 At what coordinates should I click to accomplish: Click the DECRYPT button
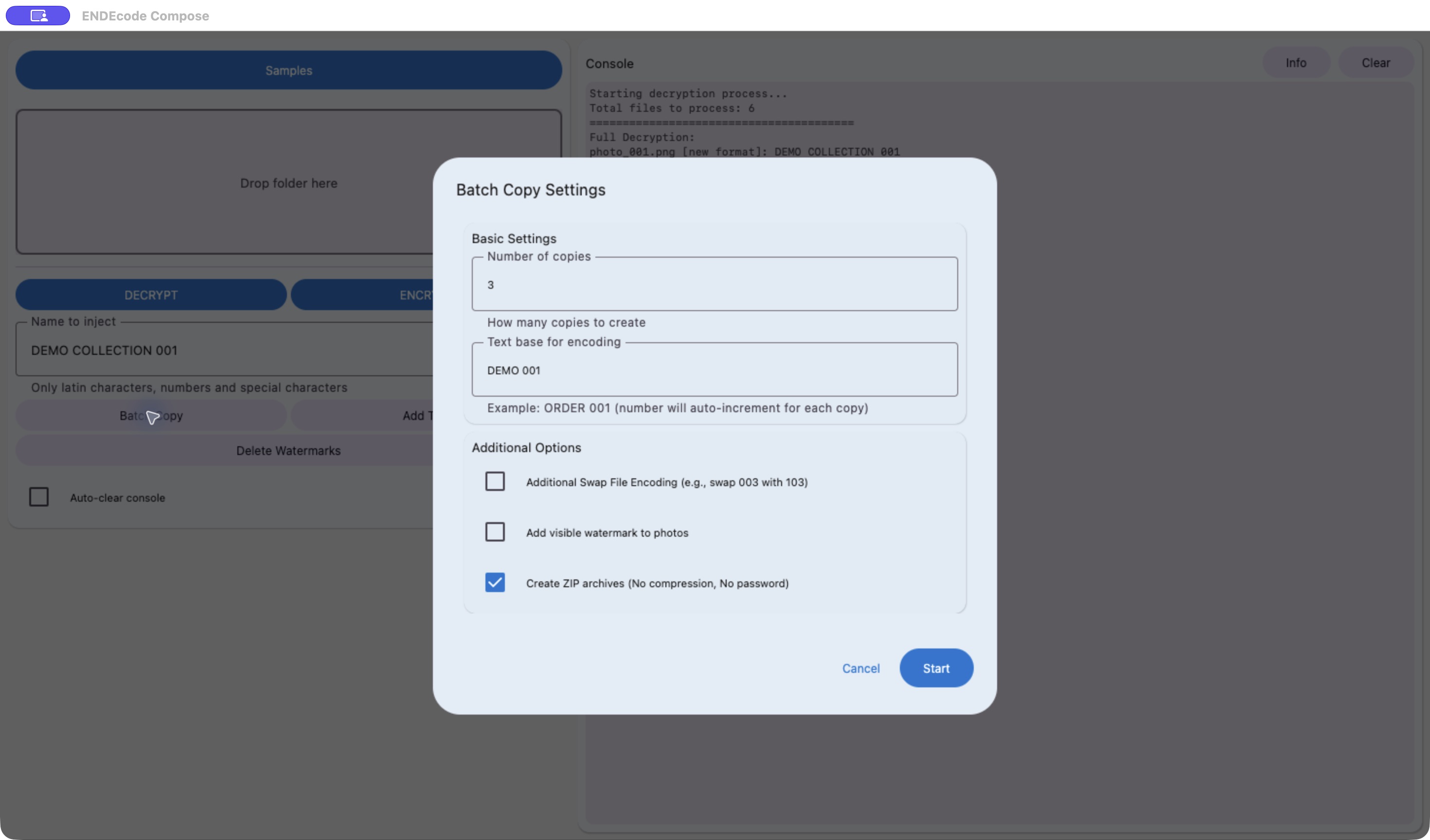click(x=151, y=295)
